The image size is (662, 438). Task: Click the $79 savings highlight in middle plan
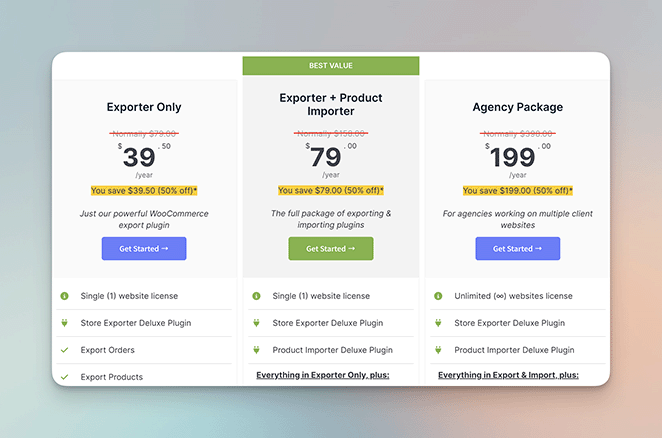tap(330, 190)
